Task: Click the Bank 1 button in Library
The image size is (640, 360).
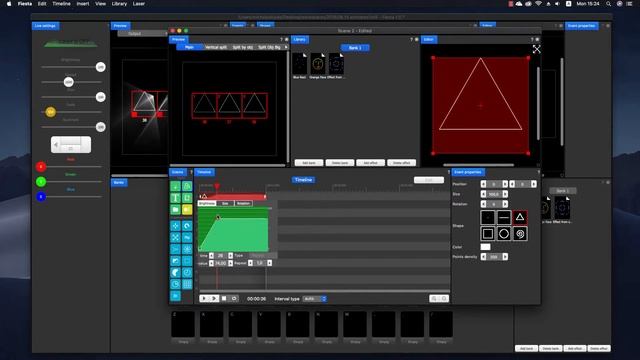Action: pos(355,48)
